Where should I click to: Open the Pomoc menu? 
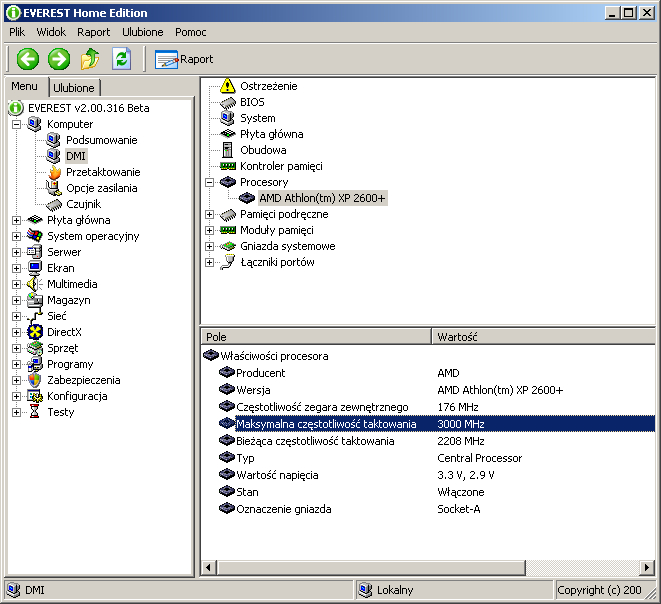(190, 32)
